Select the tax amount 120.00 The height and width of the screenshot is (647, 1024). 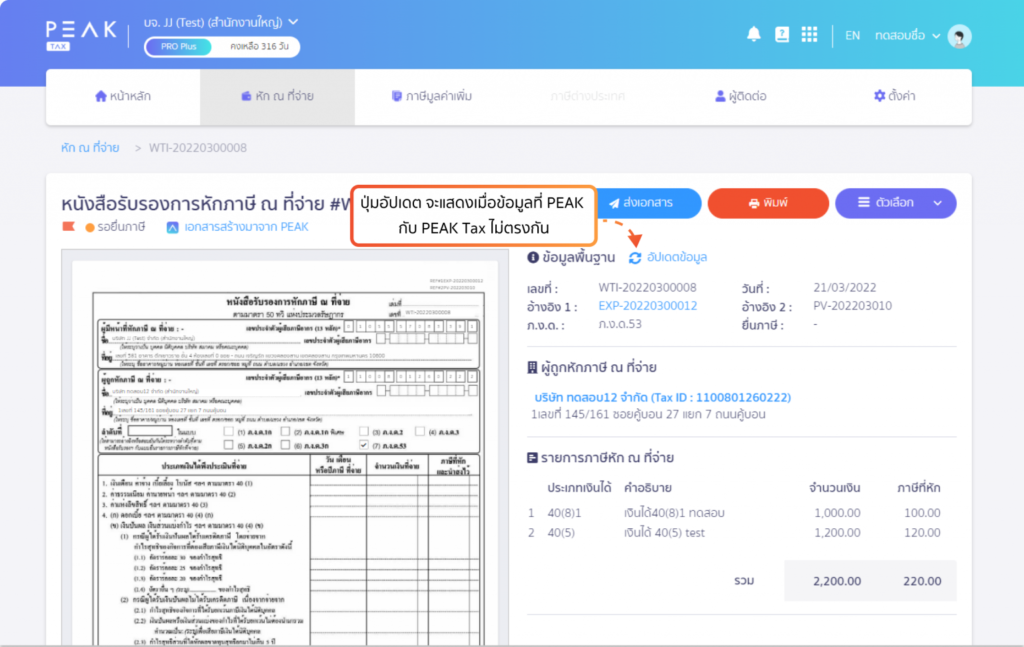pos(922,533)
